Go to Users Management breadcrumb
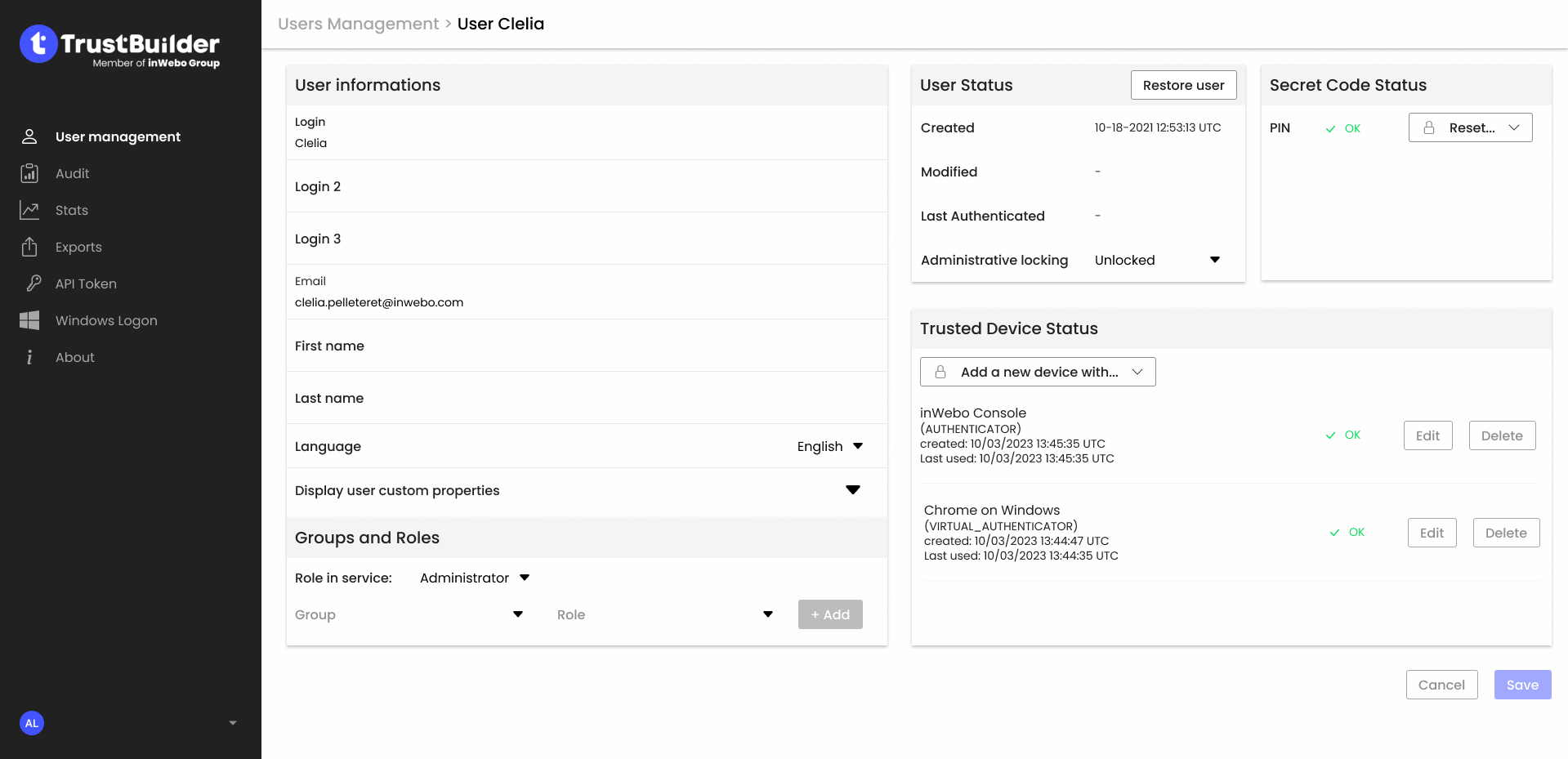The height and width of the screenshot is (759, 1568). (358, 24)
